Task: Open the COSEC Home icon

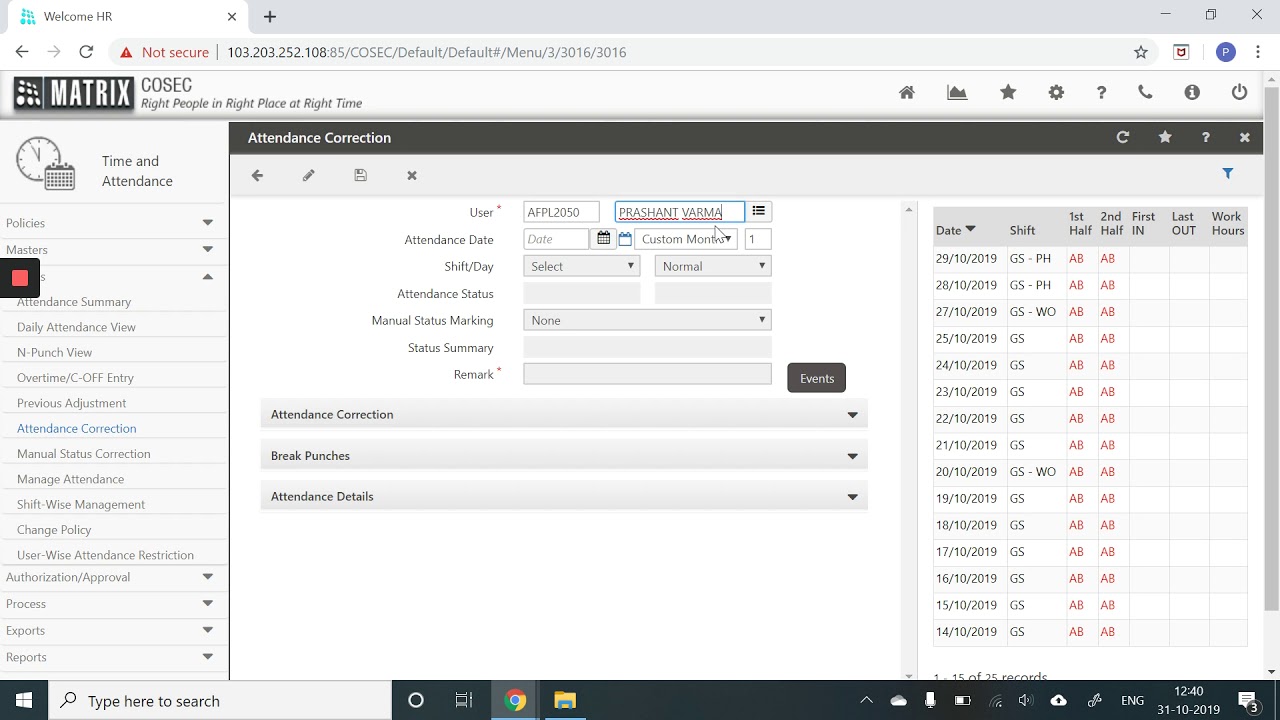Action: click(907, 92)
